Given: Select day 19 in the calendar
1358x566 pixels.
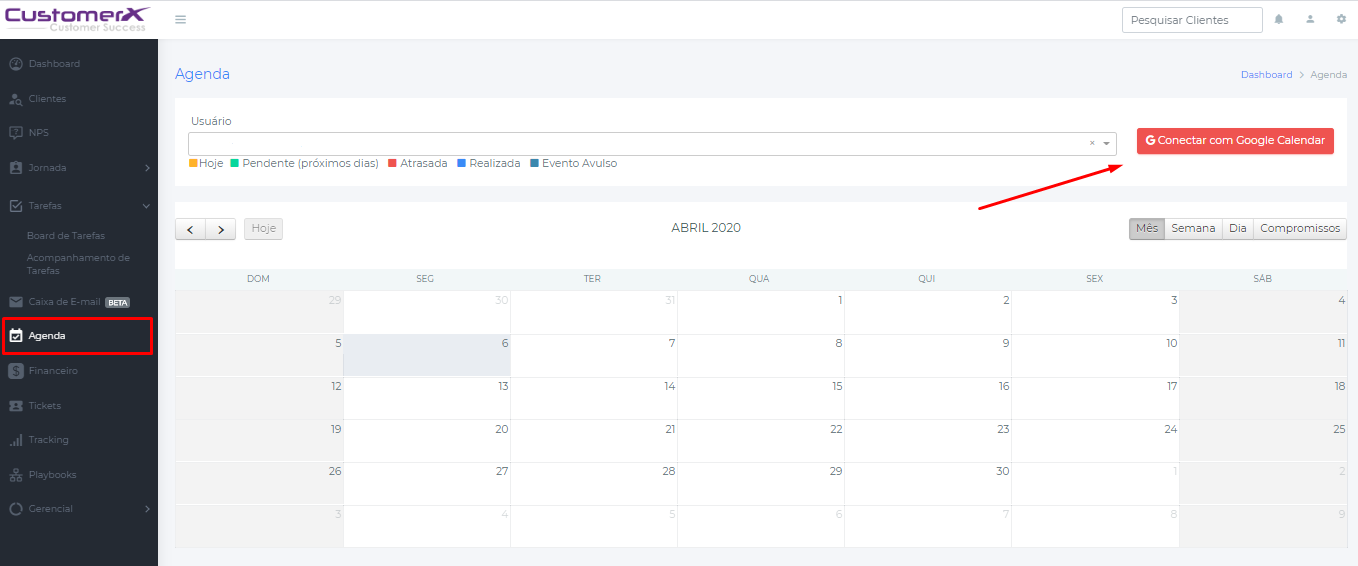Looking at the screenshot, I should tap(260, 441).
